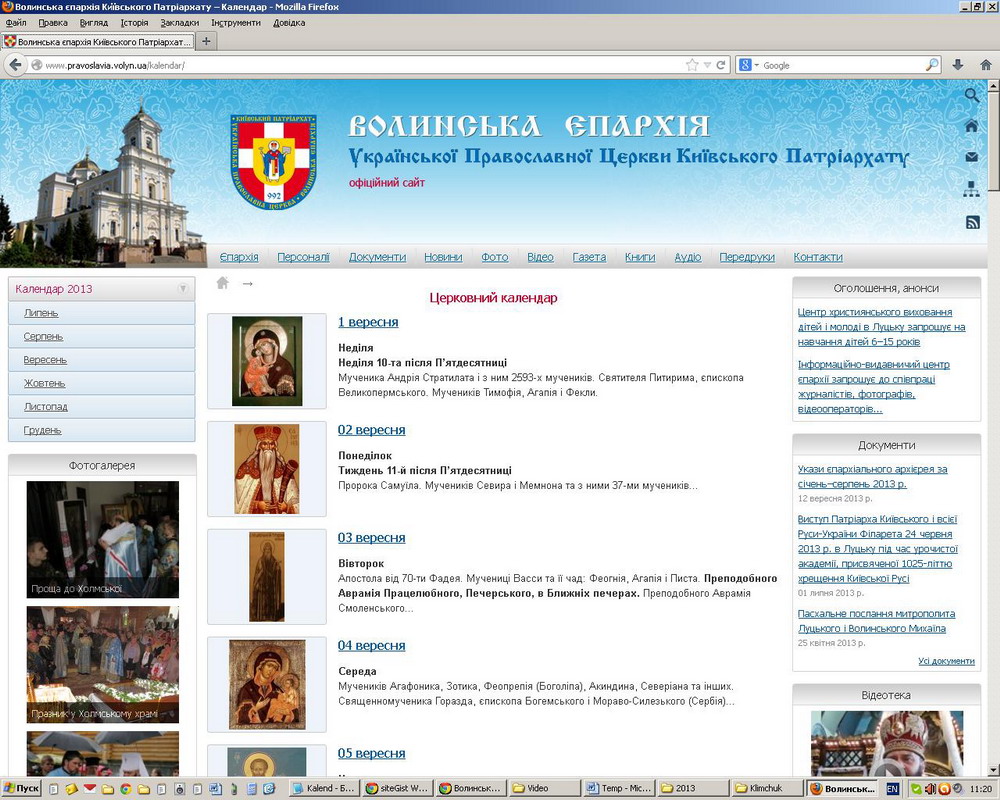Click the site search magnifier icon
The image size is (1000, 800).
point(971,95)
